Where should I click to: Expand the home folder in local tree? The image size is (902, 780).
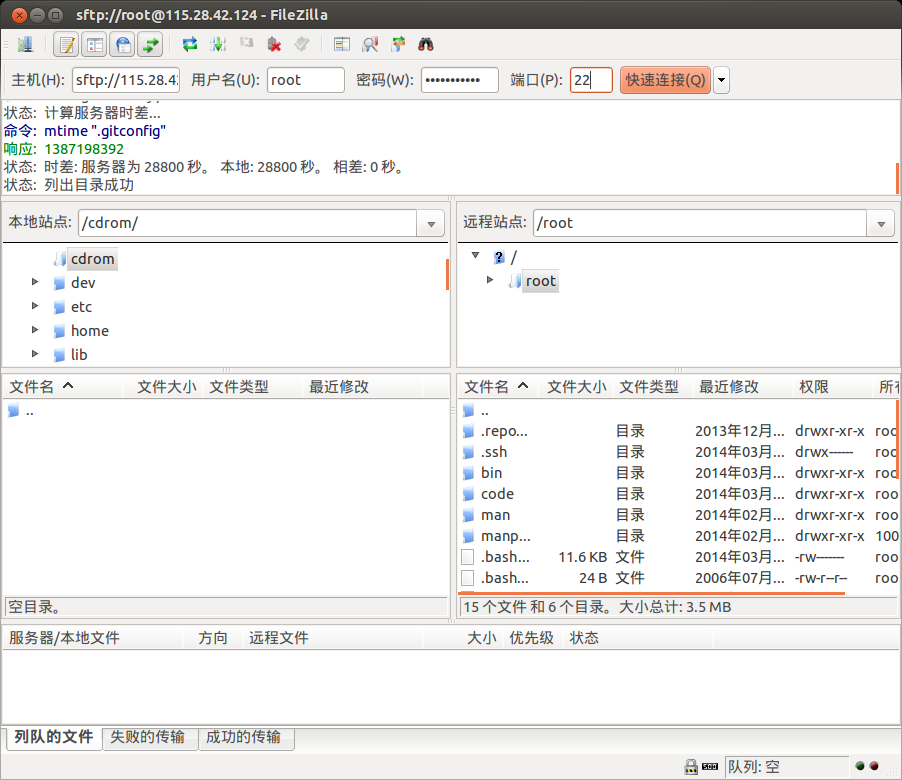pos(35,330)
